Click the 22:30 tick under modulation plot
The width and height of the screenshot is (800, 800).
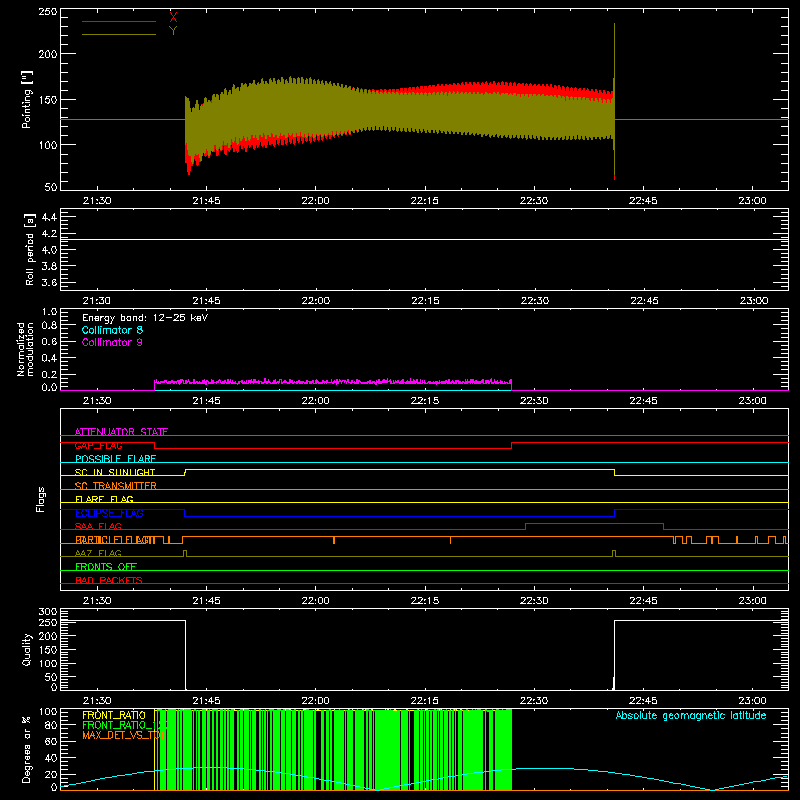tap(534, 401)
